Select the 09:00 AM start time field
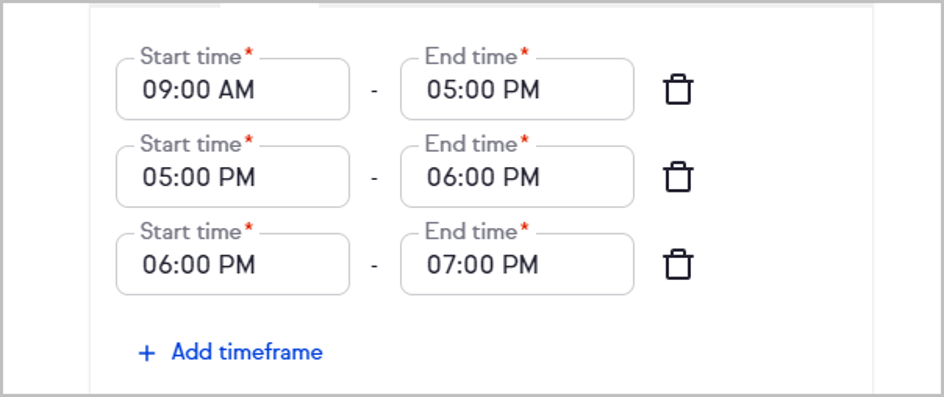This screenshot has height=397, width=945. point(233,89)
